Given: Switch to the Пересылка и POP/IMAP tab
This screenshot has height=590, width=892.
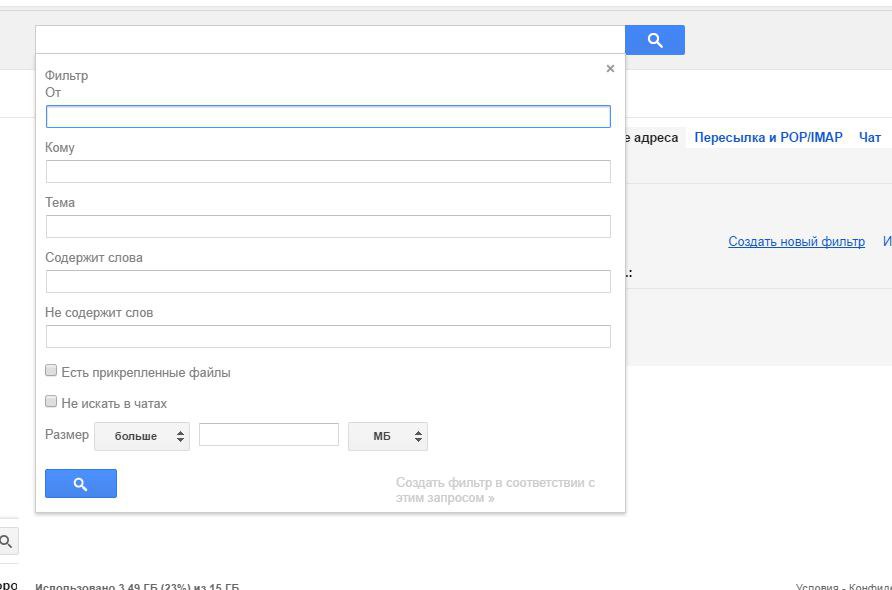Looking at the screenshot, I should click(x=768, y=137).
